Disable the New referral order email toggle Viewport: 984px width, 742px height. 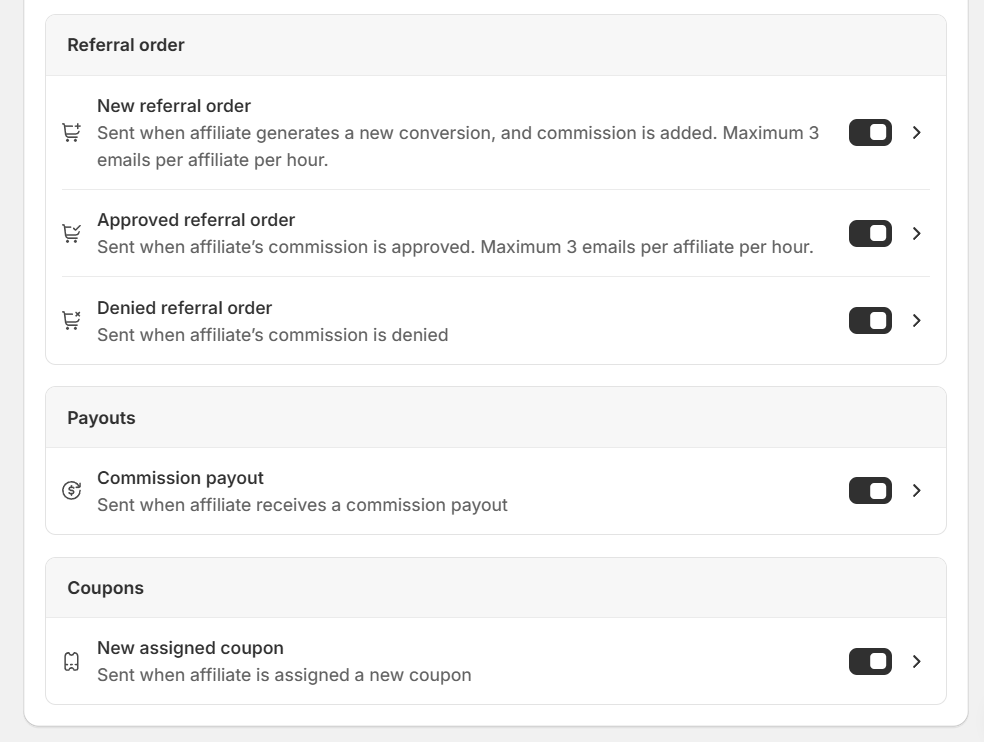point(870,133)
